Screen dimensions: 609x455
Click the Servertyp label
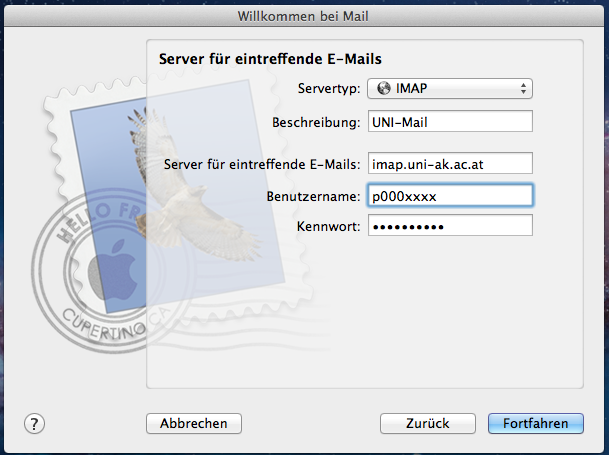tap(328, 89)
